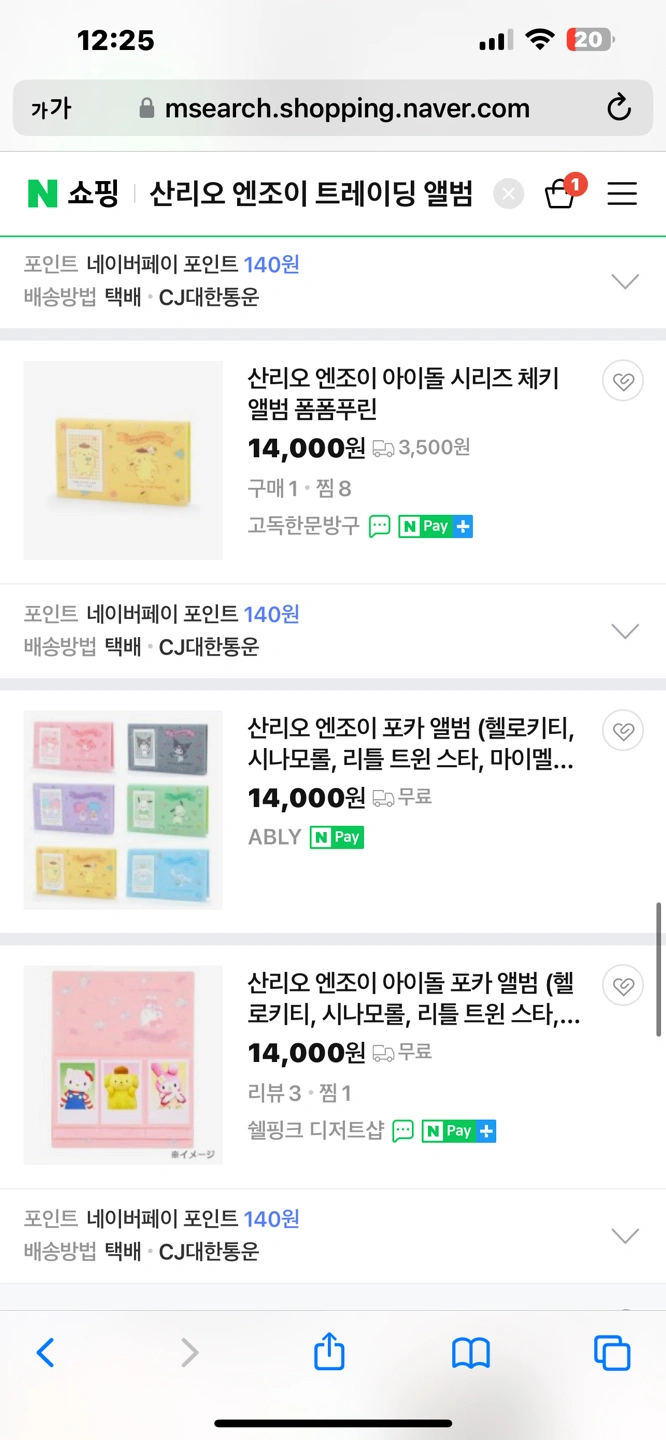Screen dimensions: 666x1440
Task: Expand point info under 쉘핑크 디저트샵 listing
Action: click(x=625, y=1236)
